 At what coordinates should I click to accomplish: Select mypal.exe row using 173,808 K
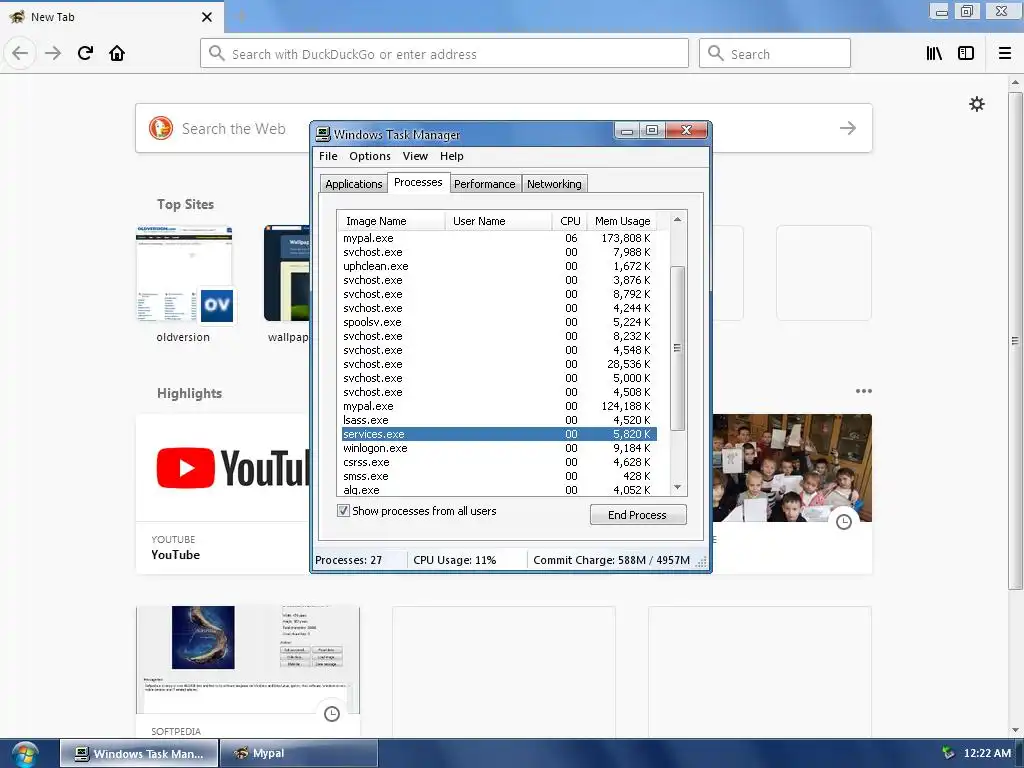(x=497, y=238)
